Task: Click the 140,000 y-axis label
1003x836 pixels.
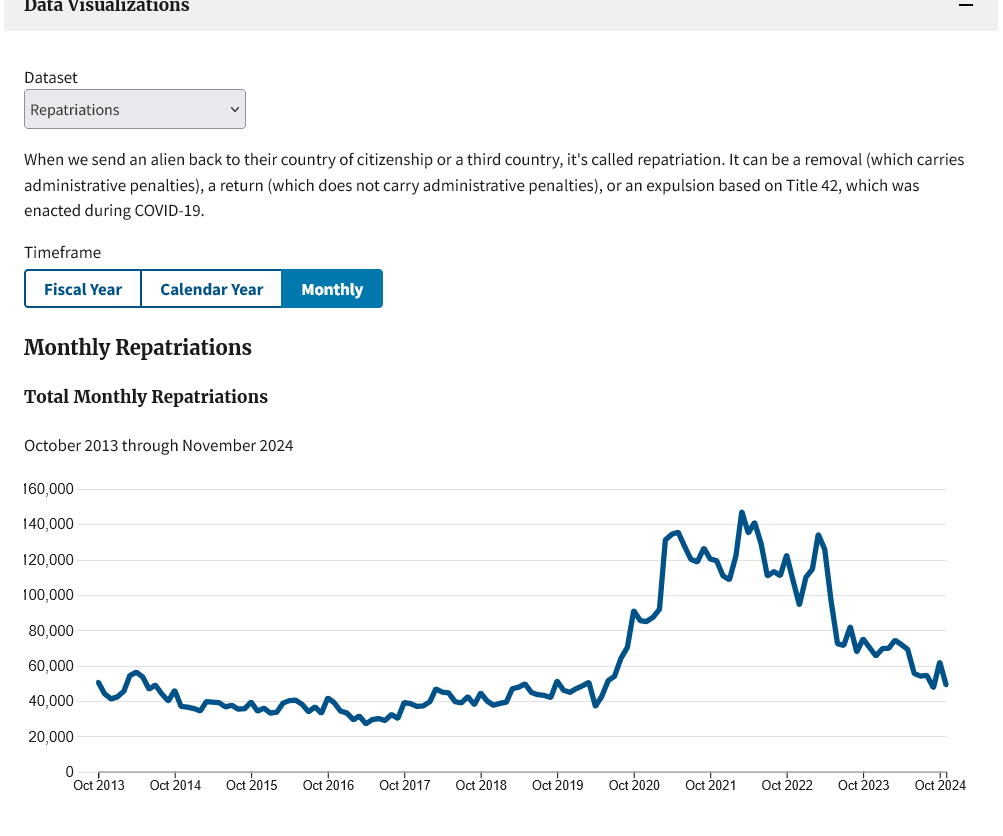Action: (x=49, y=524)
